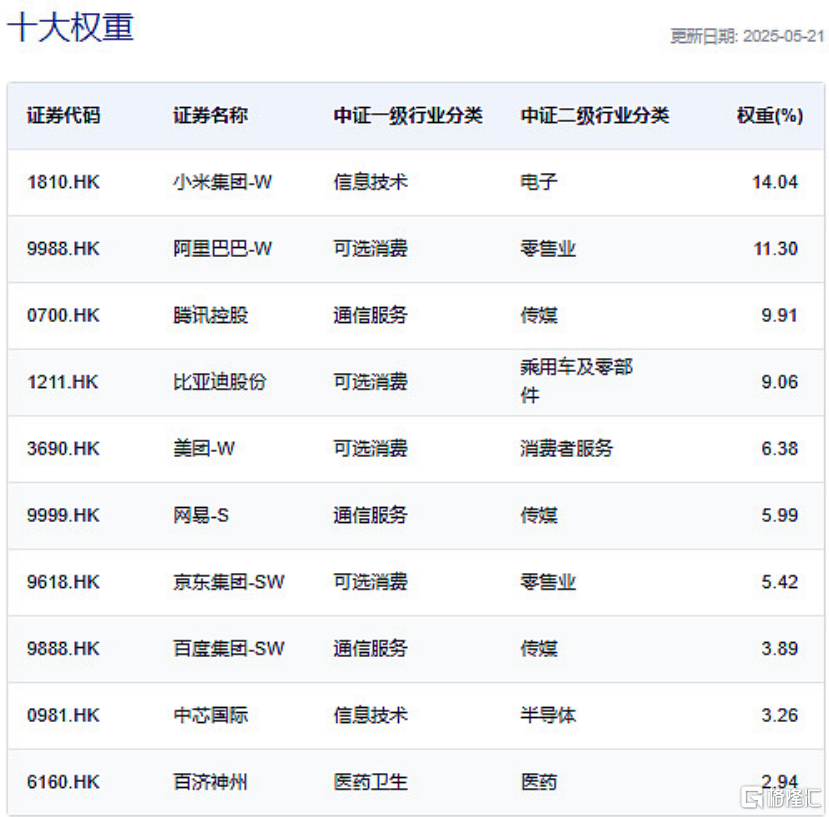Viewport: 829px width, 817px height.
Task: Click 零售业 in the 阿里巴巴 row
Action: [x=548, y=249]
